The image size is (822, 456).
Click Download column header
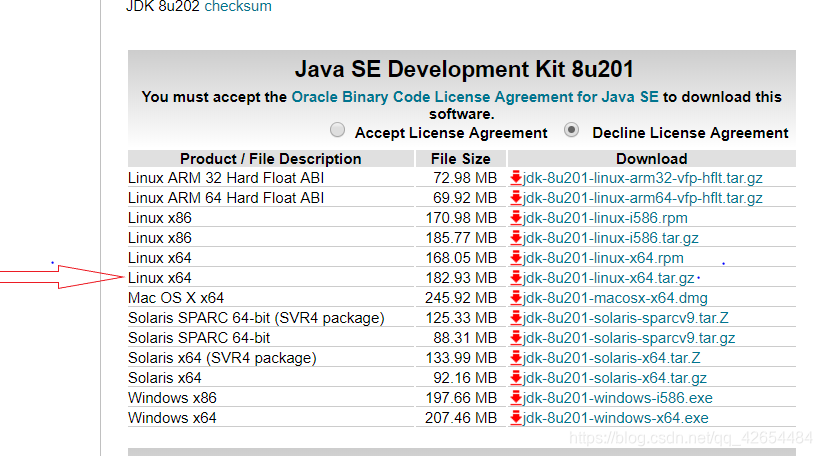pyautogui.click(x=652, y=159)
